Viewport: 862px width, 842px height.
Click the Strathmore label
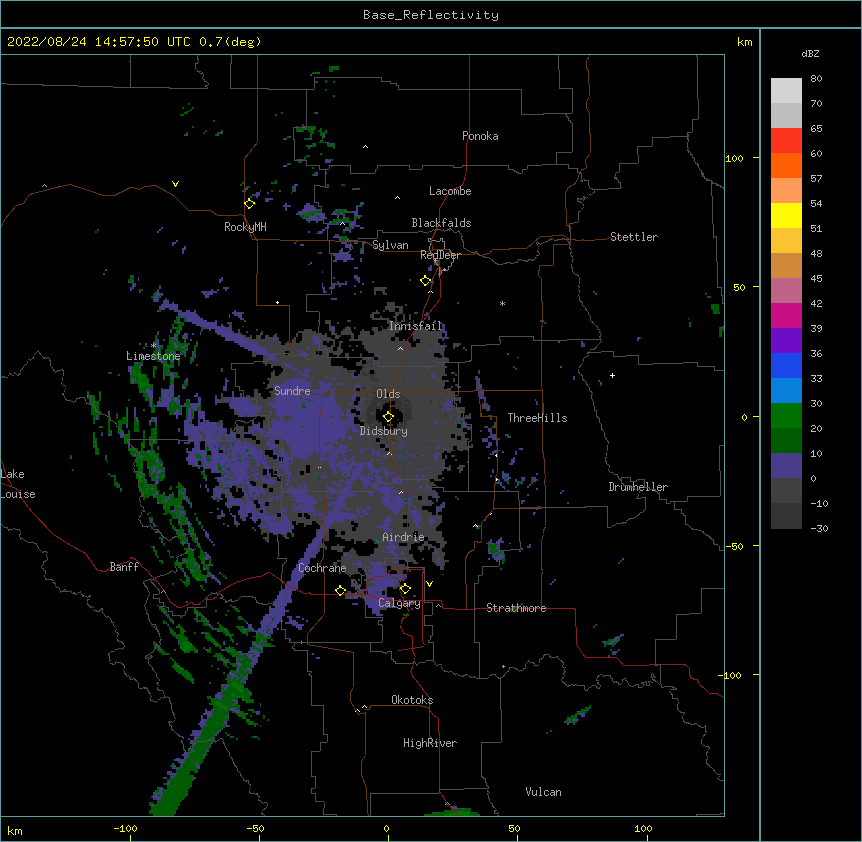[x=516, y=608]
